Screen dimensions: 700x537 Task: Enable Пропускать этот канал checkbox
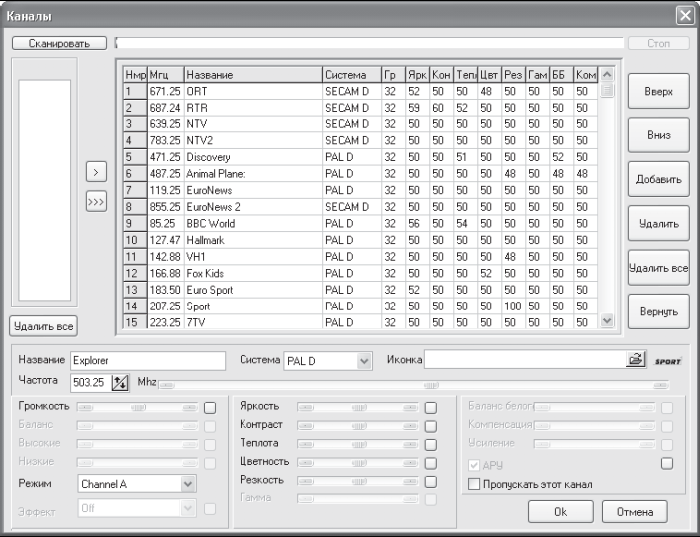coord(474,484)
